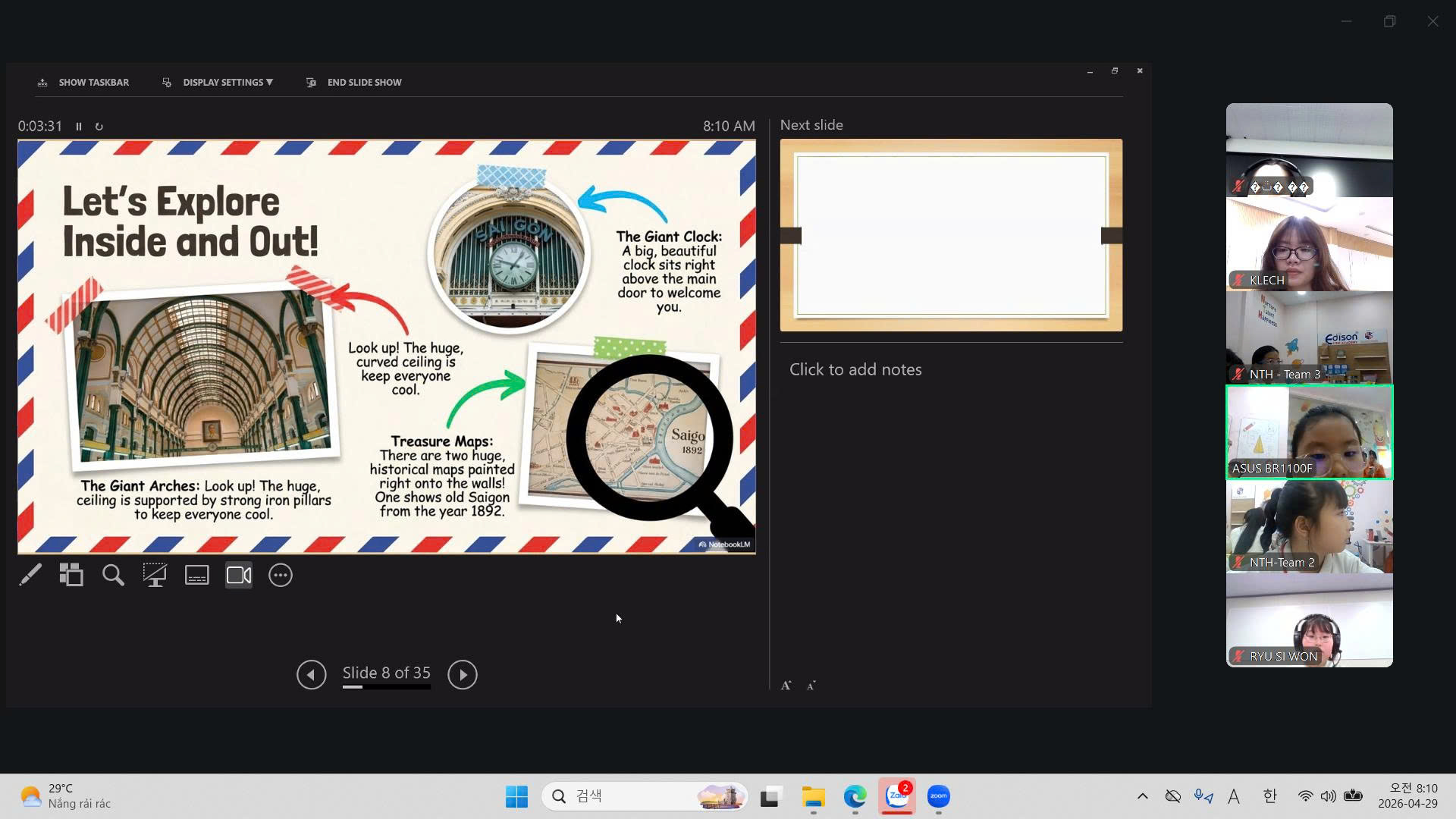Toggle the camera cameo button
The height and width of the screenshot is (819, 1456).
click(x=239, y=576)
